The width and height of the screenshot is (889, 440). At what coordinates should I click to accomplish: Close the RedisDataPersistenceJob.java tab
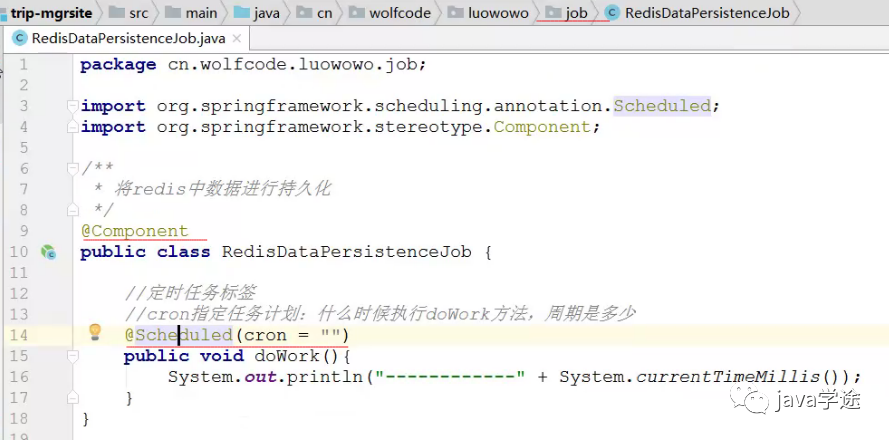(237, 39)
